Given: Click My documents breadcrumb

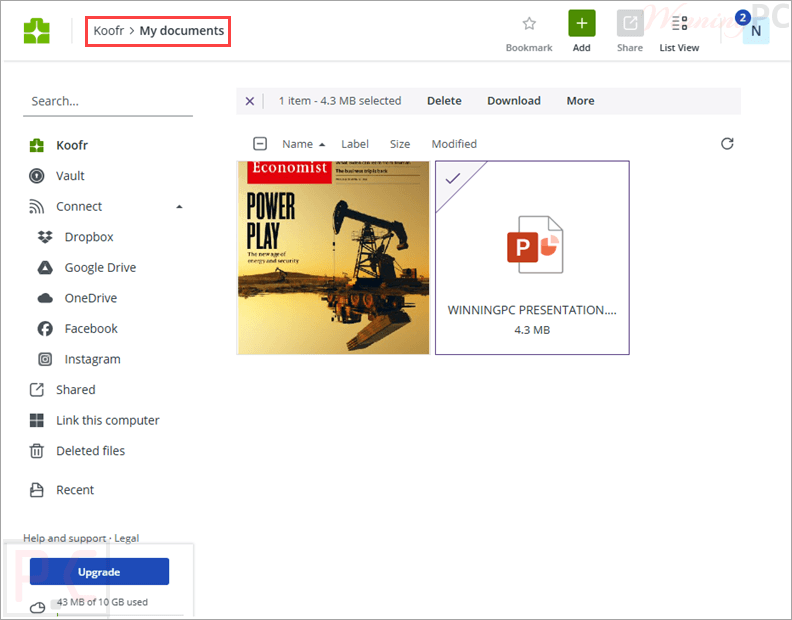Looking at the screenshot, I should coord(182,31).
